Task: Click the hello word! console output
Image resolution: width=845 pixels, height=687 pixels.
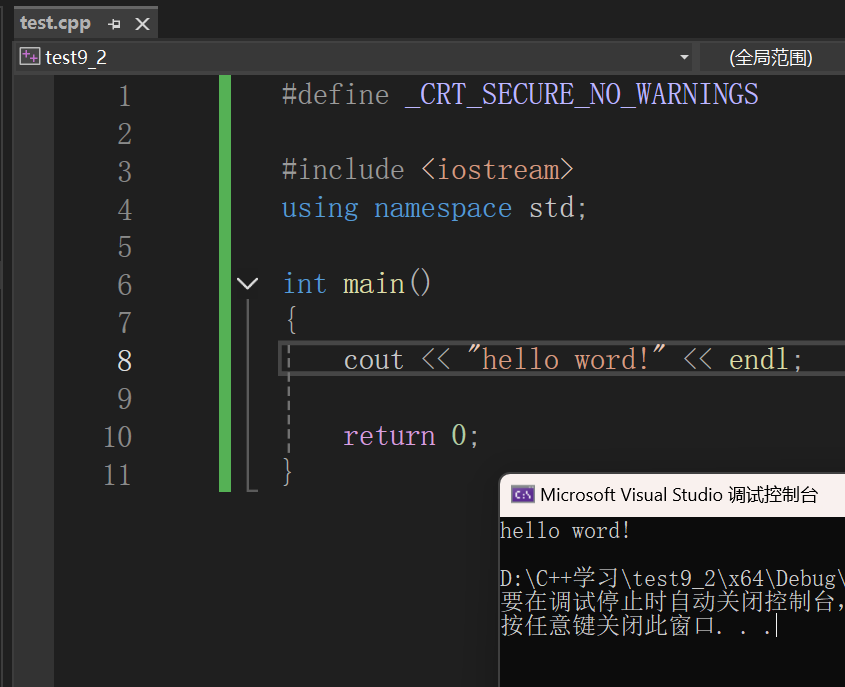Action: tap(565, 531)
